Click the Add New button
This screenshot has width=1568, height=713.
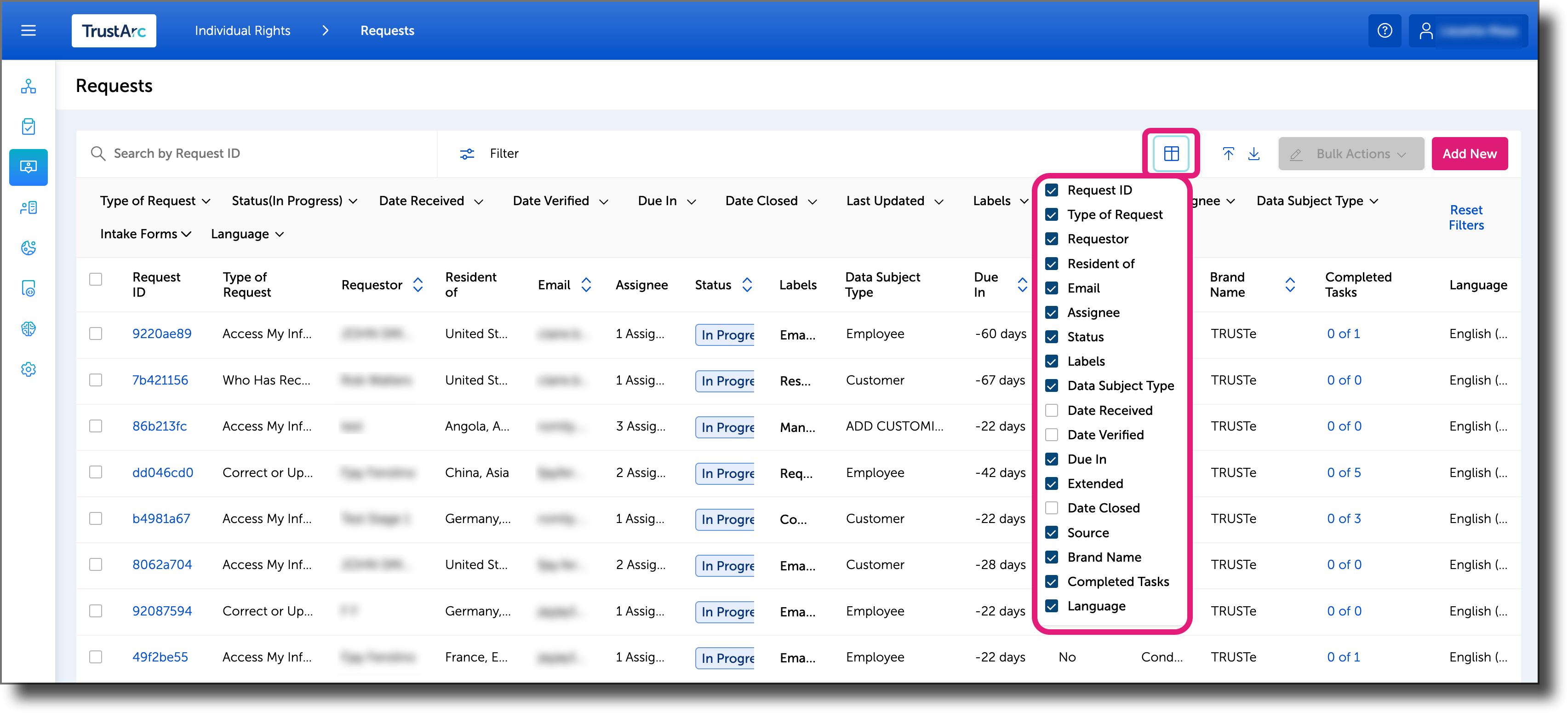tap(1470, 154)
